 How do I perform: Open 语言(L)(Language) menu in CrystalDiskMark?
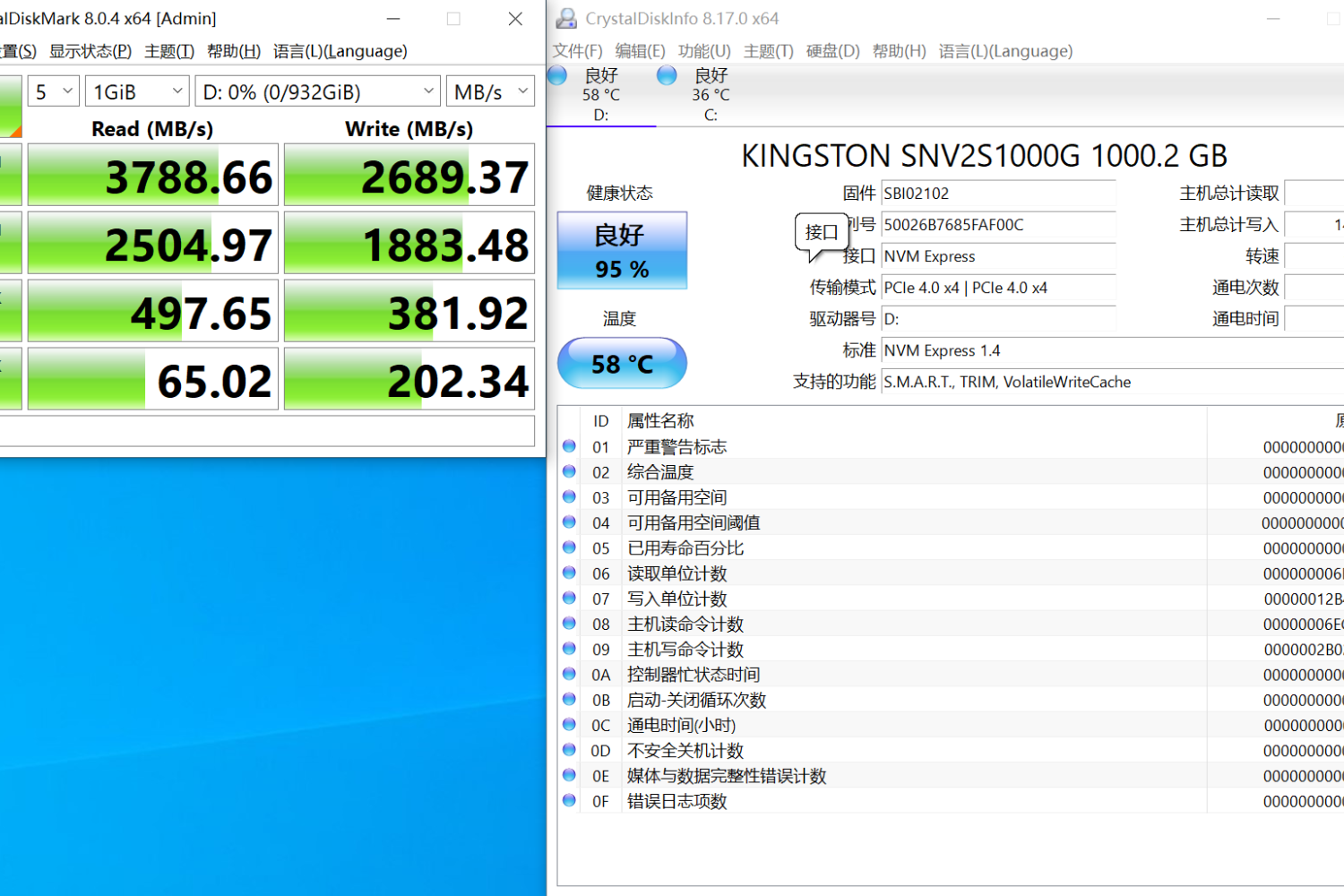[340, 51]
